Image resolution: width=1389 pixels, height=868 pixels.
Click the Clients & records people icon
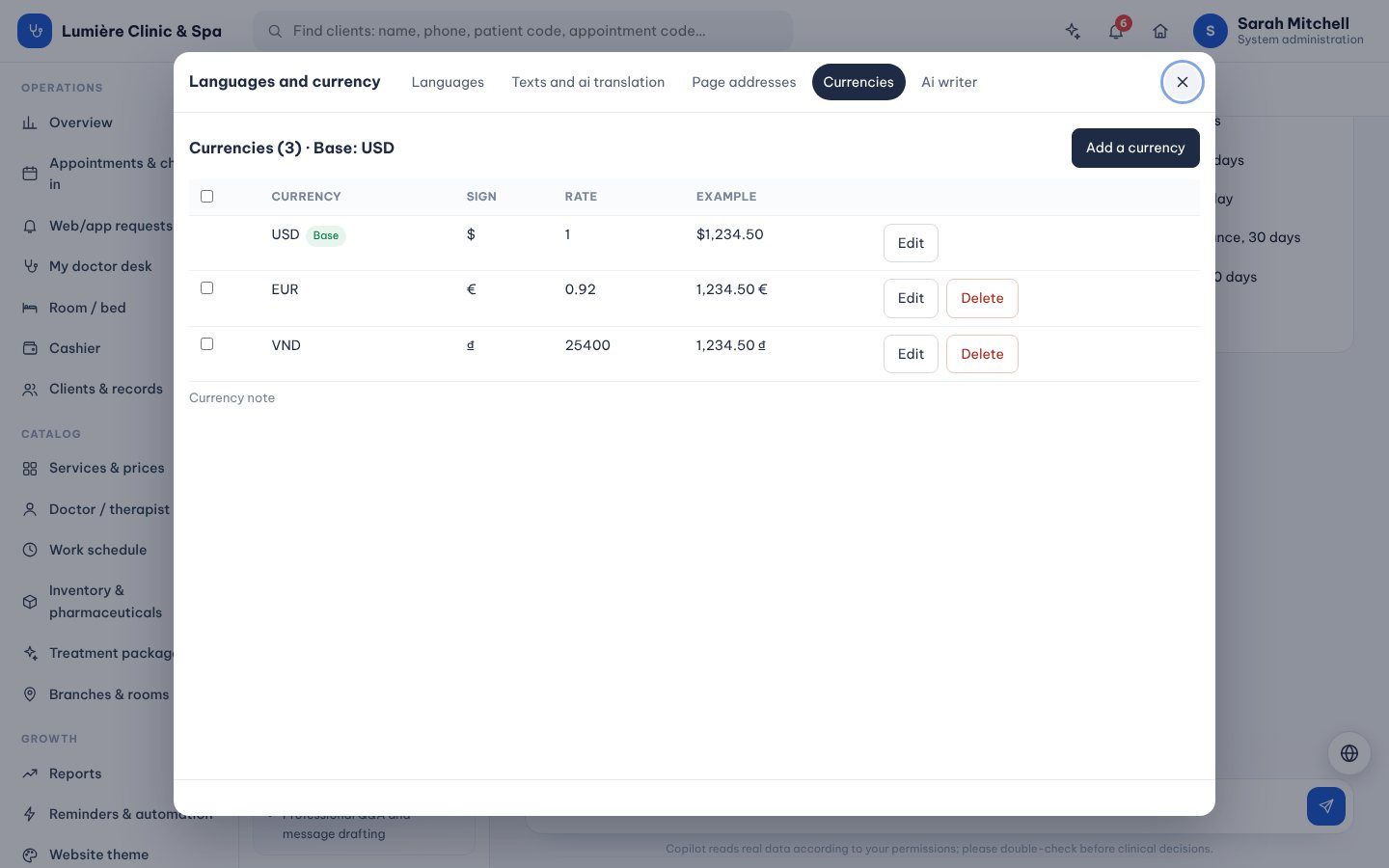[x=30, y=389]
